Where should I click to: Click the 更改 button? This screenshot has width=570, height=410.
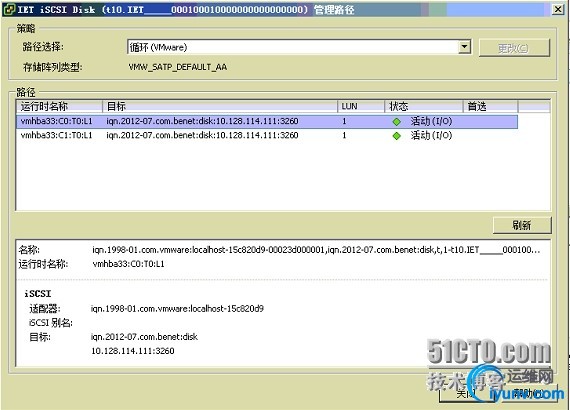coord(514,48)
